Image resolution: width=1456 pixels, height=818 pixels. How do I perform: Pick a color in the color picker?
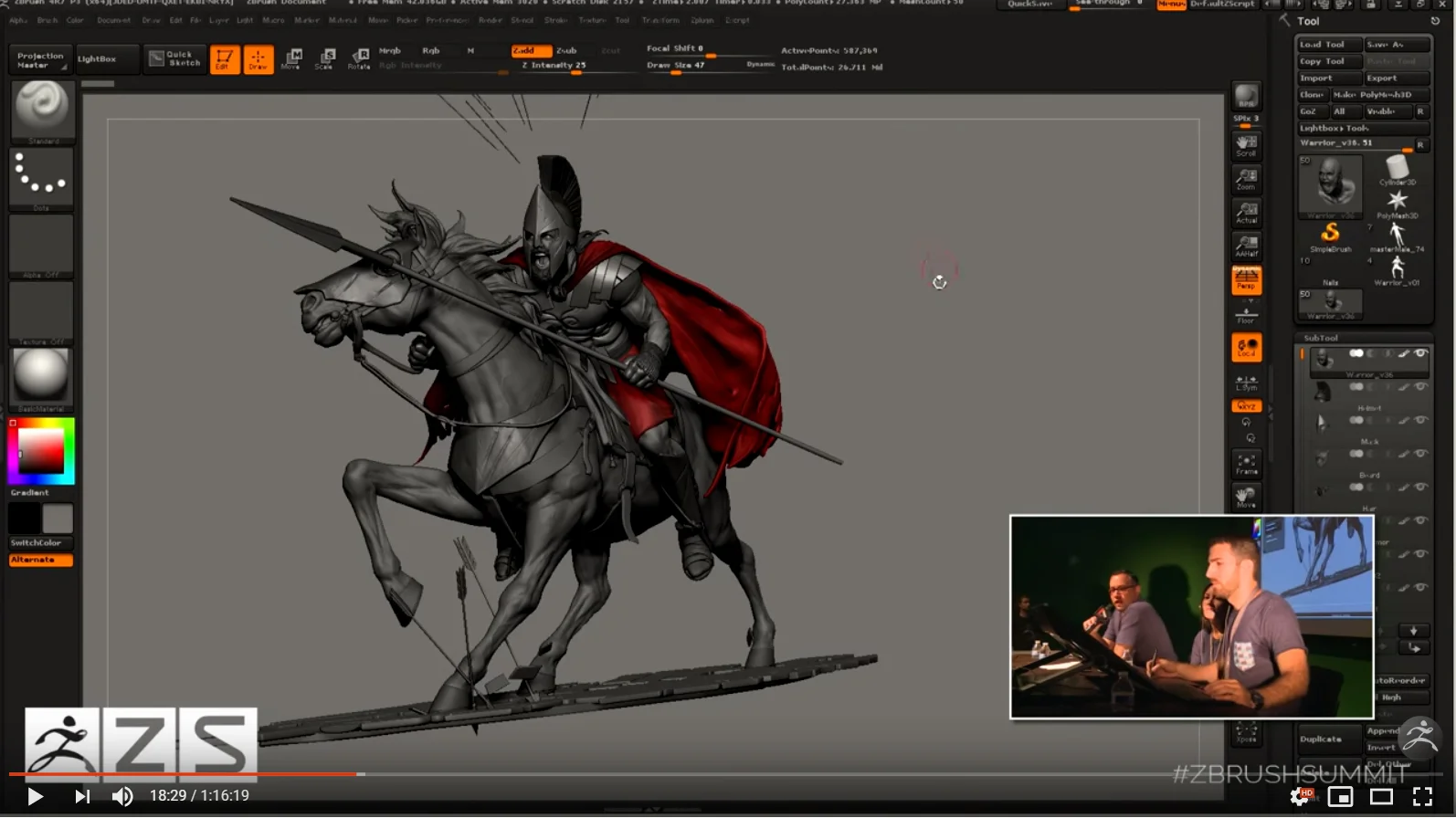(x=41, y=451)
